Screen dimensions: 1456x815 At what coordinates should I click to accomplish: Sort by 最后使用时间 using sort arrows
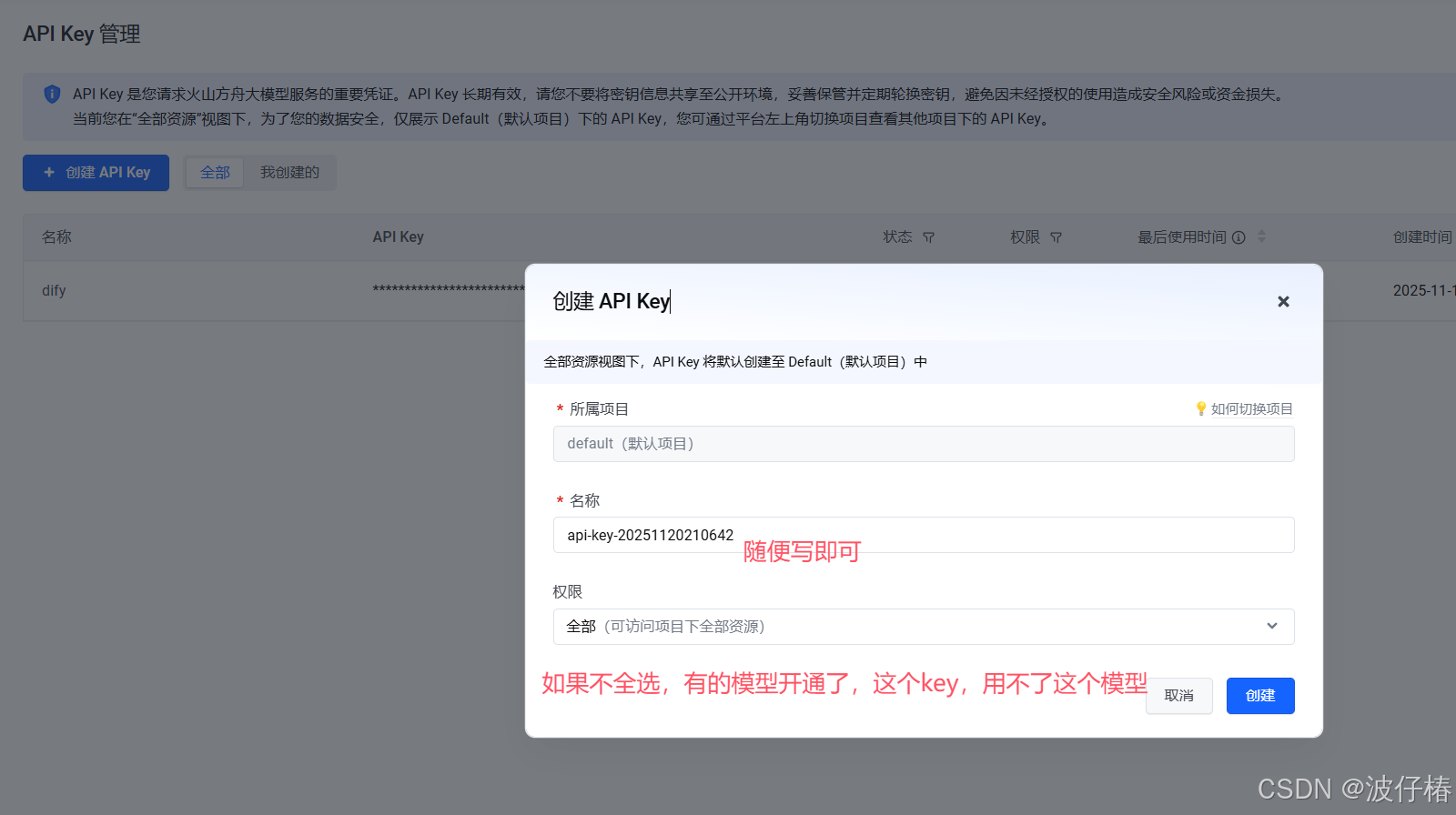tap(1261, 236)
